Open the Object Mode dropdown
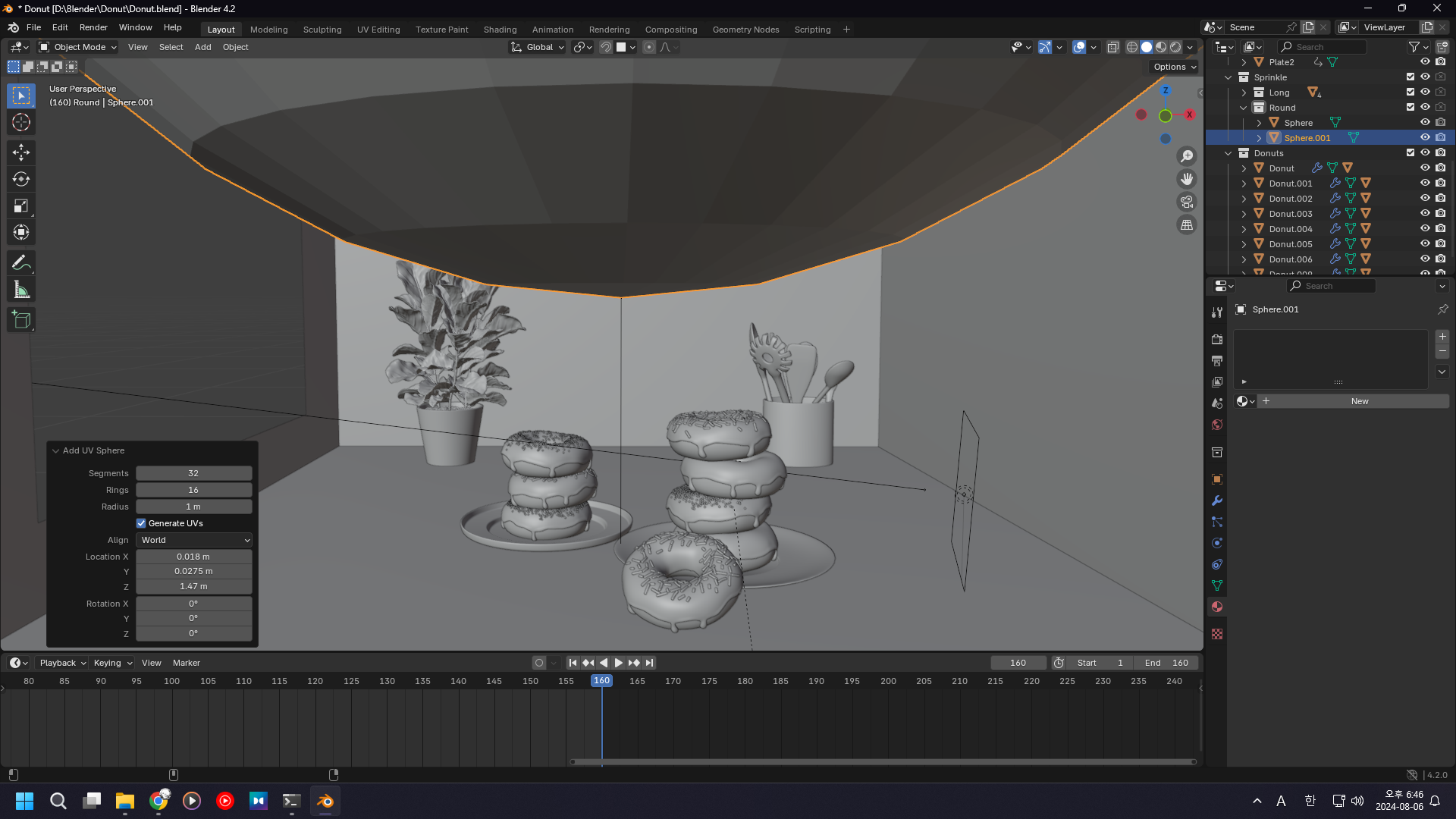Screen dimensions: 1456x819 [x=78, y=47]
